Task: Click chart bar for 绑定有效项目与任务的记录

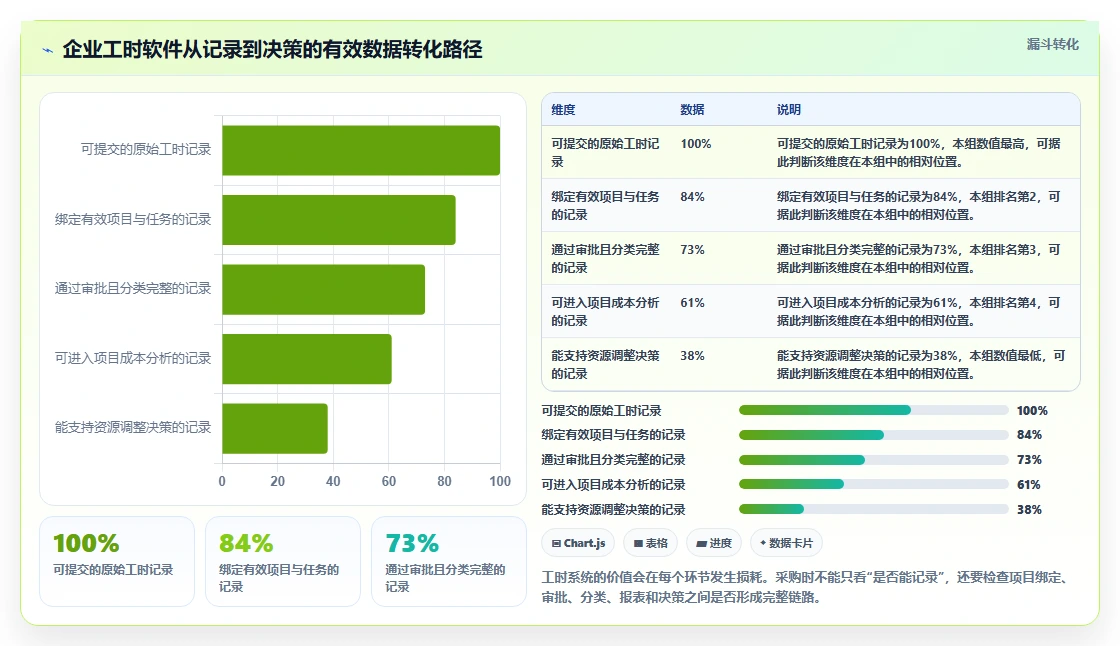Action: pos(339,220)
